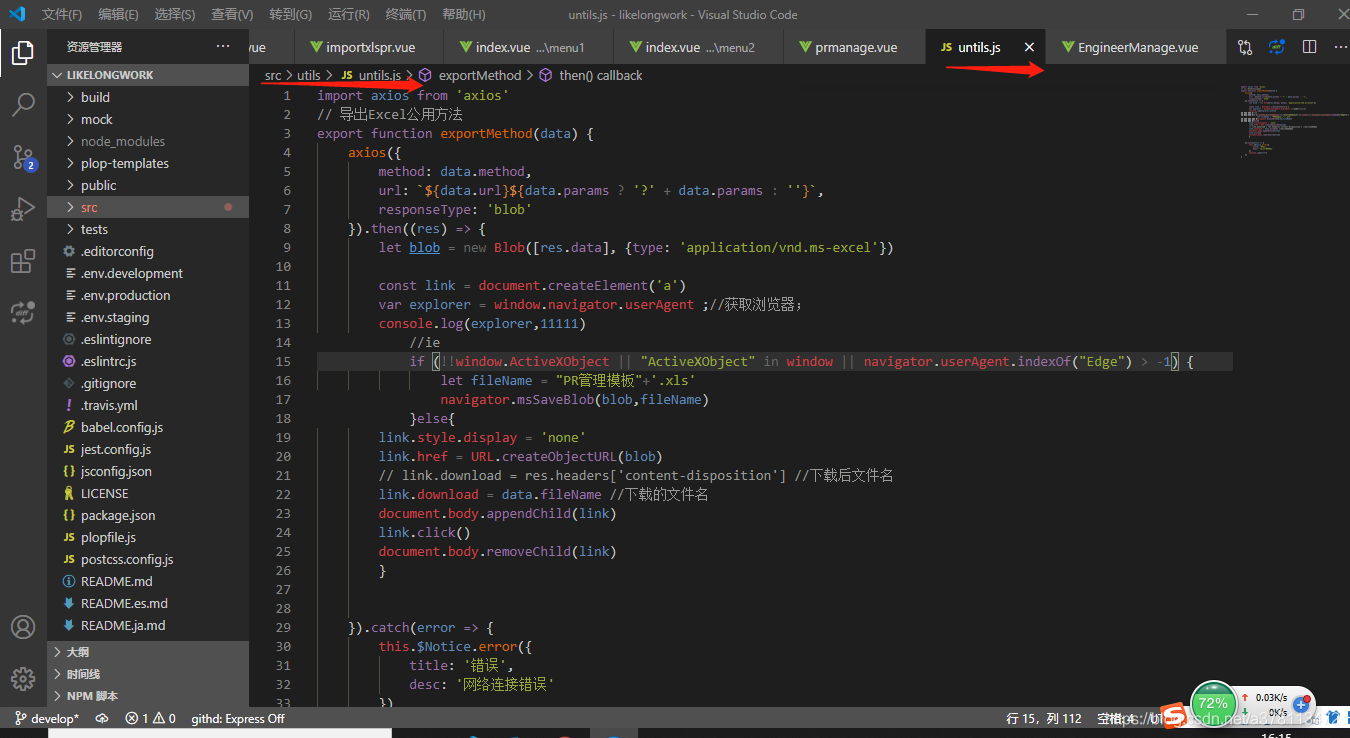The height and width of the screenshot is (738, 1350).
Task: Click utils in the breadcrumb
Action: [309, 75]
